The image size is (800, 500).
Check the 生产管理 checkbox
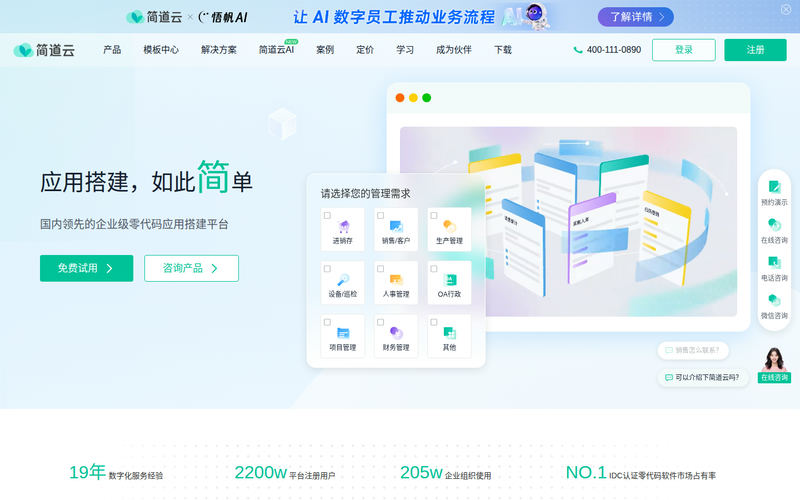(434, 215)
